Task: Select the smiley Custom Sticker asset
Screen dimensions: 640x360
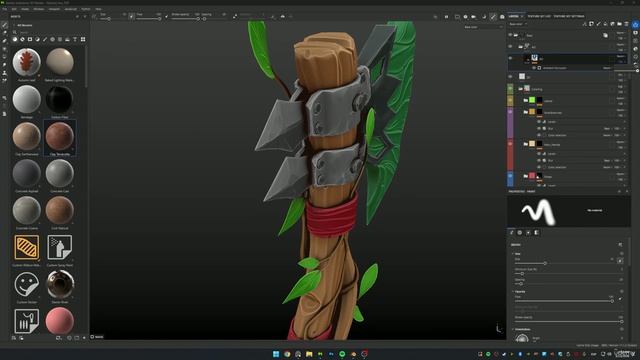Action: pyautogui.click(x=27, y=284)
